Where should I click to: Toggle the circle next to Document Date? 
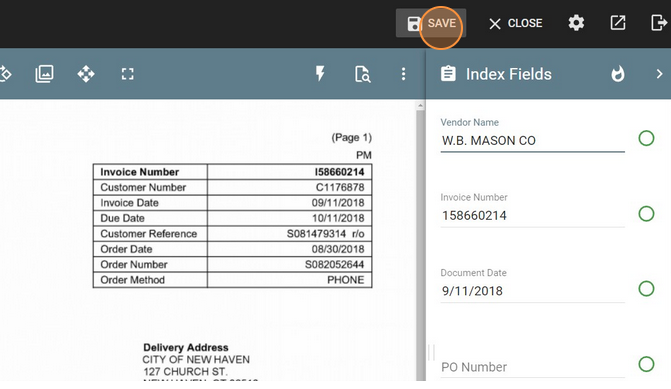(646, 288)
